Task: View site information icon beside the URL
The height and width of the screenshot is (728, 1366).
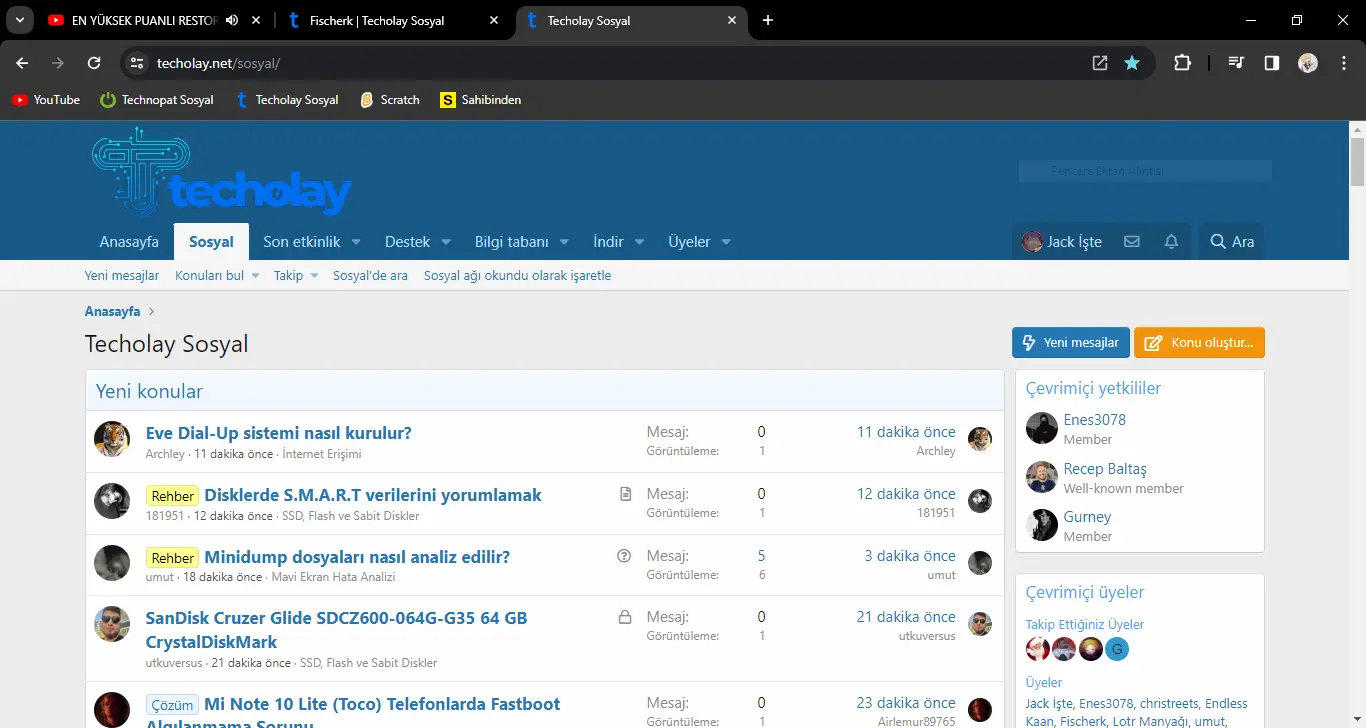Action: tap(137, 63)
